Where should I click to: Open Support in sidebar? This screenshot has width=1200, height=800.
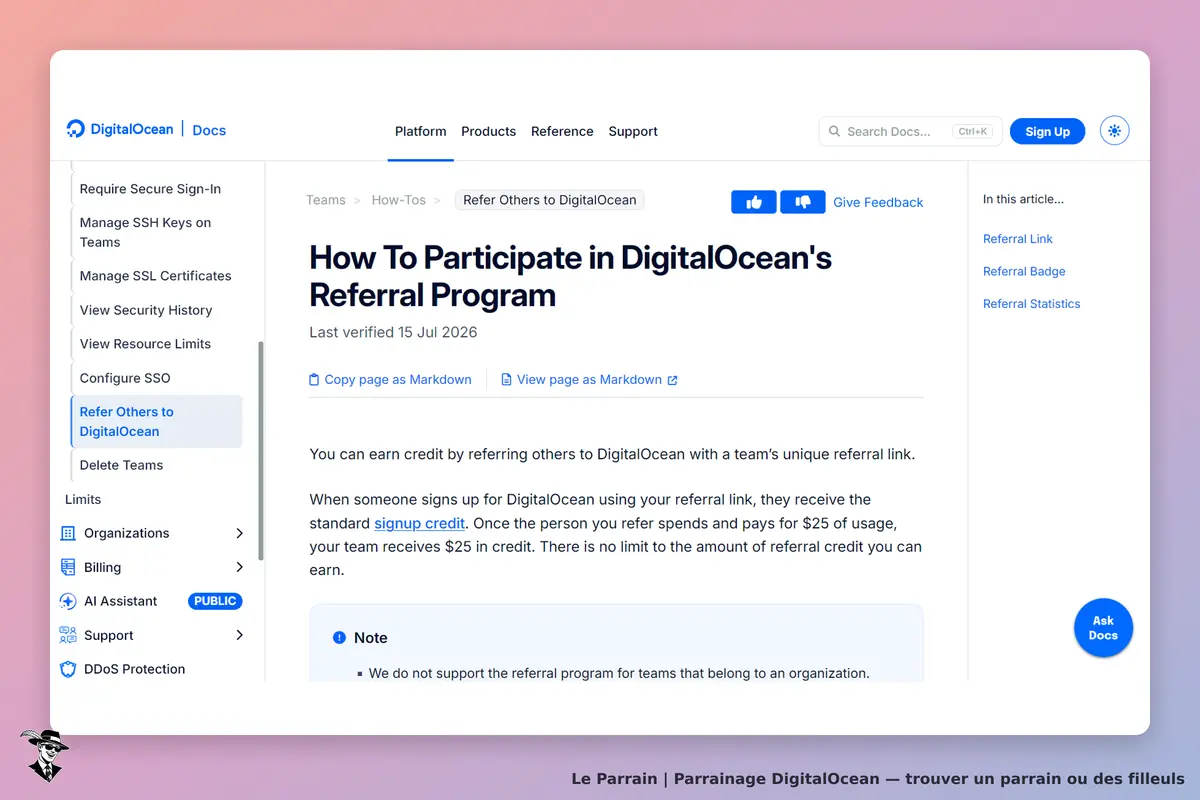[x=109, y=635]
